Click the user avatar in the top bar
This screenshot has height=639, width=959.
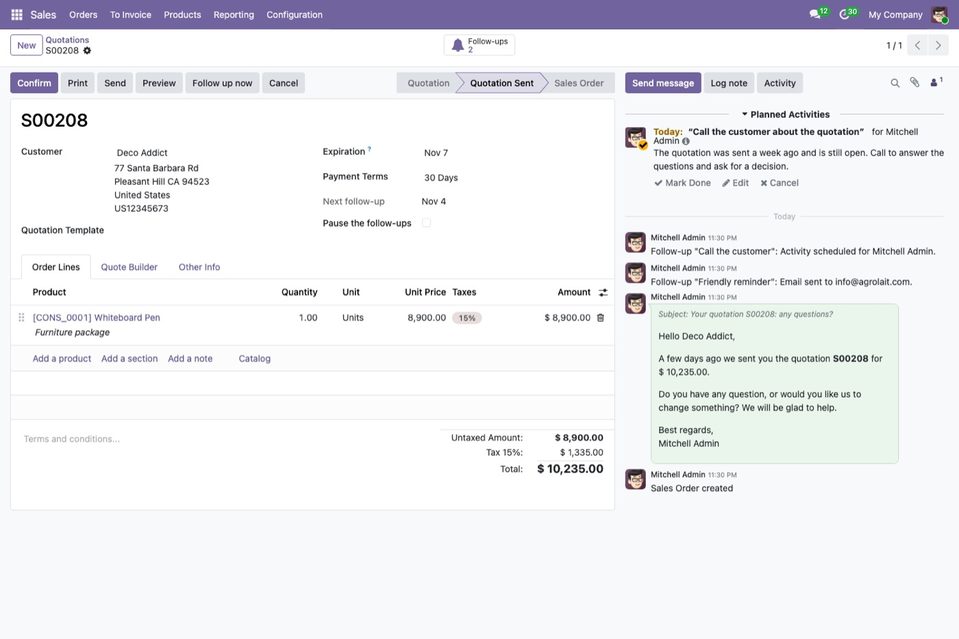[x=939, y=15]
